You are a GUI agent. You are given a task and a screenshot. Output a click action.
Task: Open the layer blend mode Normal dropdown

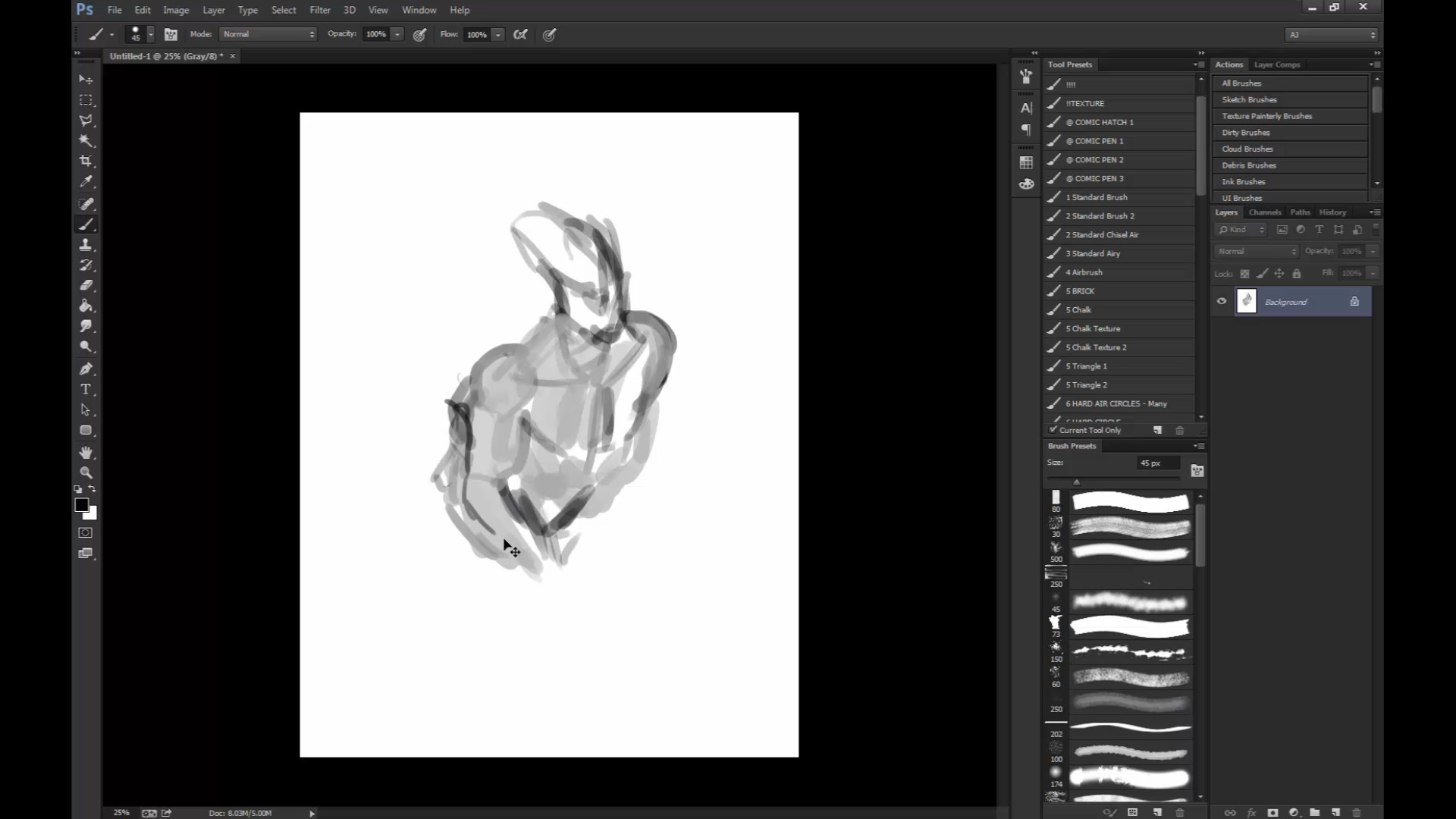pos(1257,251)
